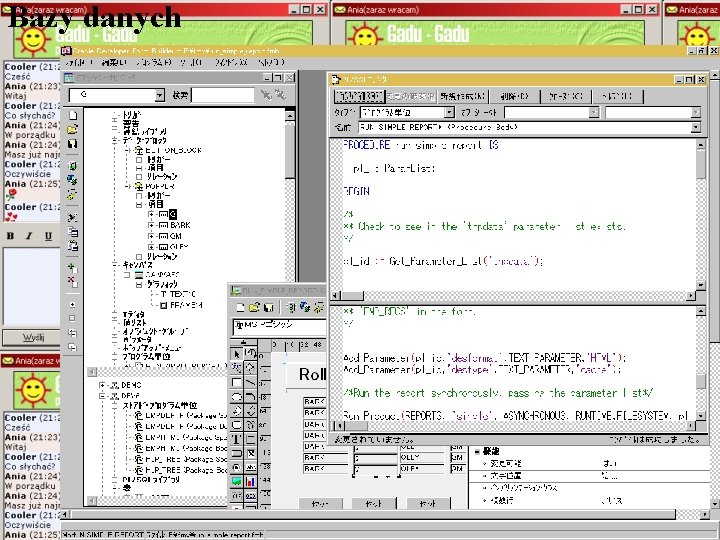This screenshot has width=720, height=540.
Task: Open the Name dropdown showing RUN_SIMPLE_REPORT
Action: 696,127
